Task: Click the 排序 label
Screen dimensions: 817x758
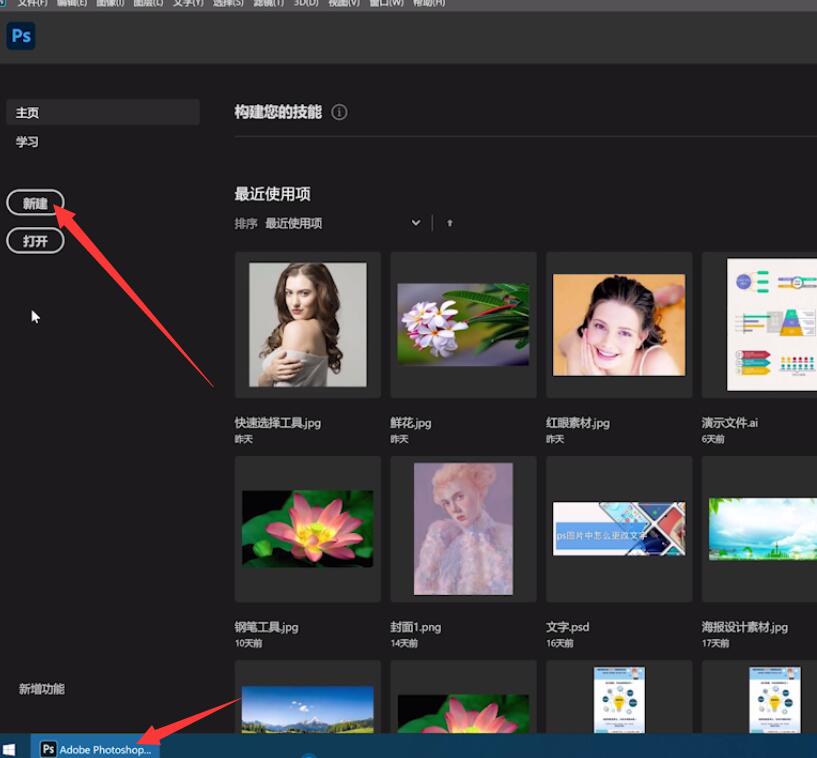Action: [246, 223]
